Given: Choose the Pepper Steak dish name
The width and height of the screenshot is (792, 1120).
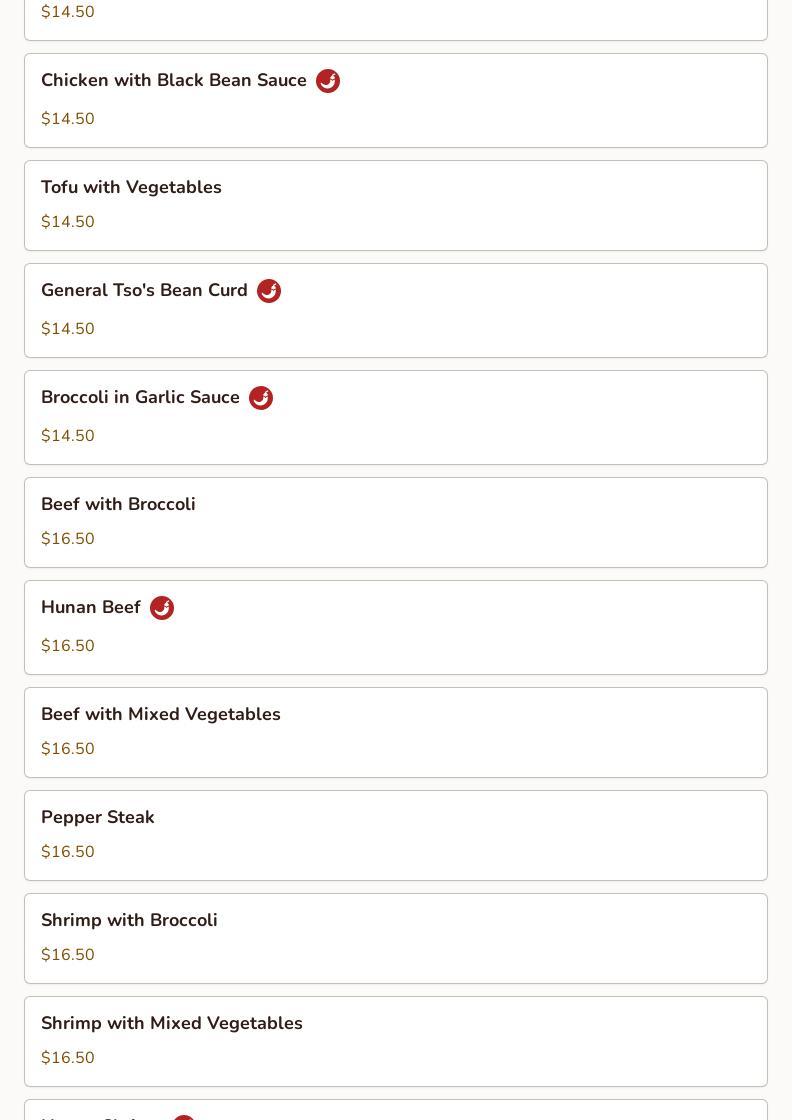Looking at the screenshot, I should click(x=98, y=817).
